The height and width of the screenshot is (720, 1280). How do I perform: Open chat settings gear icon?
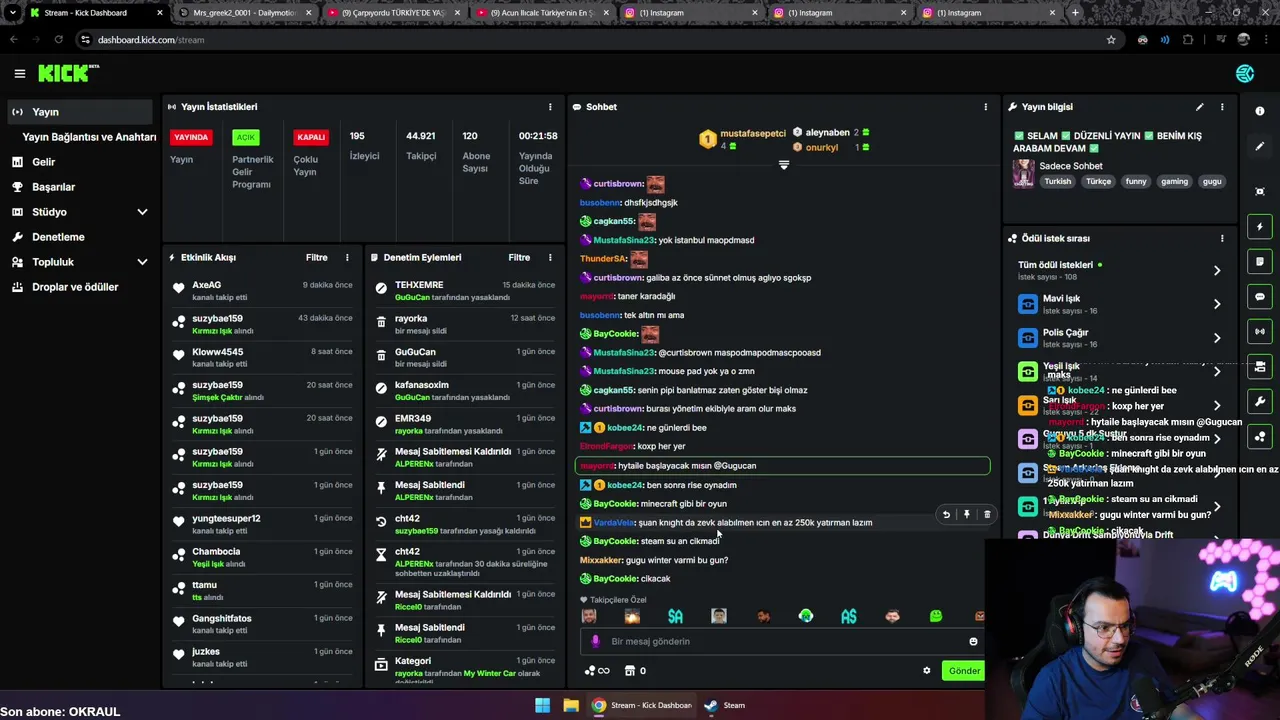pyautogui.click(x=926, y=671)
